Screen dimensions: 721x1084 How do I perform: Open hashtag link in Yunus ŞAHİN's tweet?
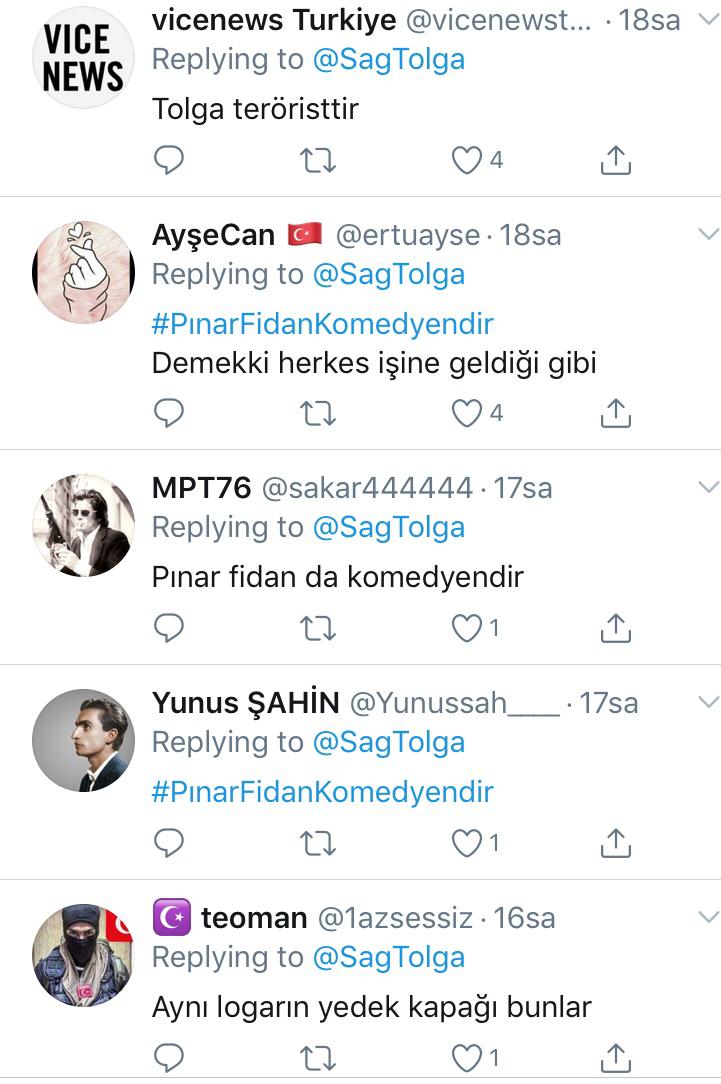[x=322, y=792]
